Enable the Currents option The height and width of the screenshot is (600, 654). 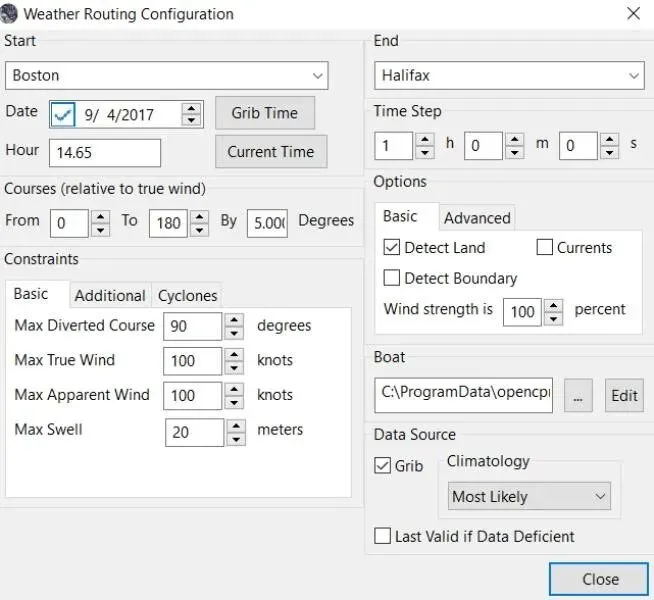tap(544, 247)
